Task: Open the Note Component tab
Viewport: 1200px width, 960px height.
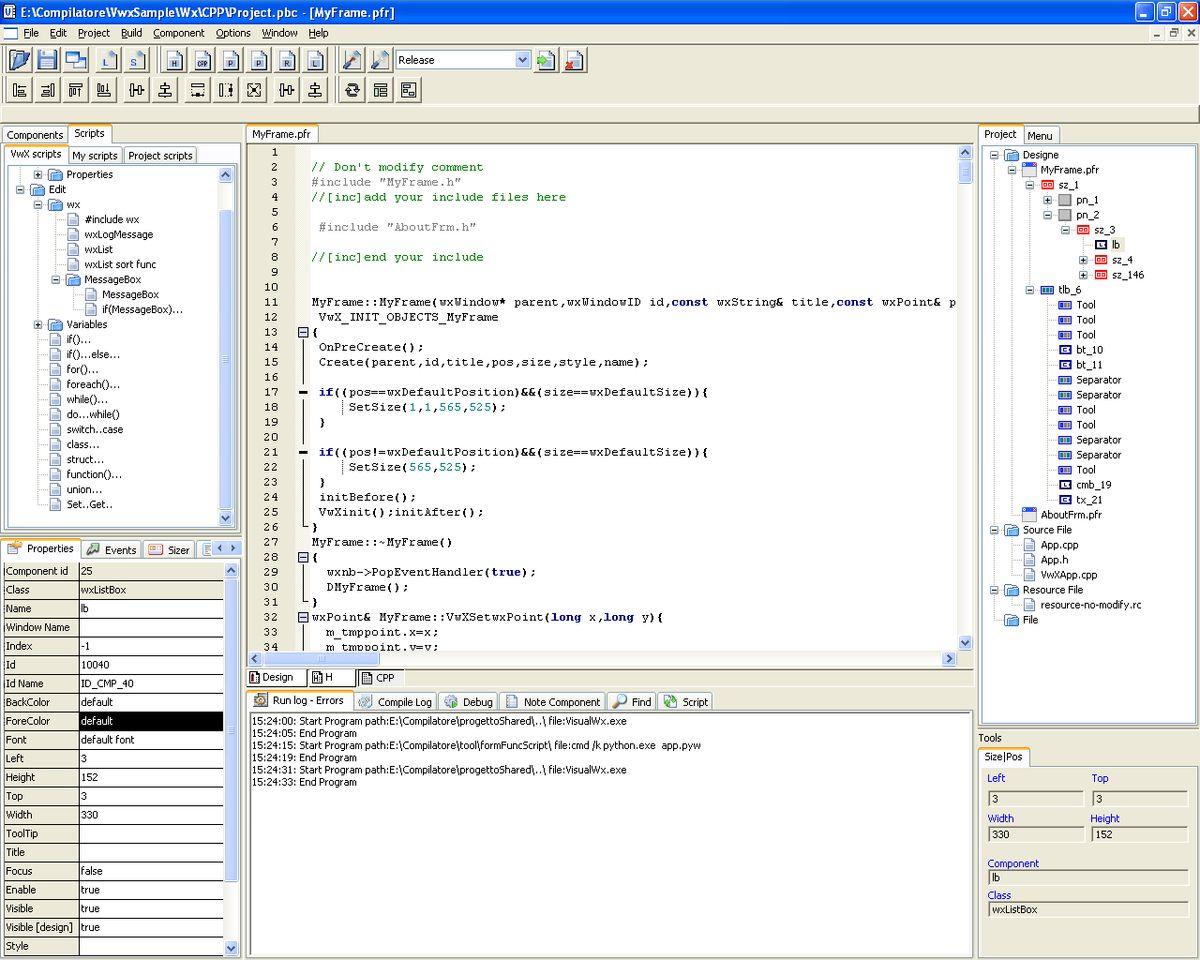Action: [552, 702]
